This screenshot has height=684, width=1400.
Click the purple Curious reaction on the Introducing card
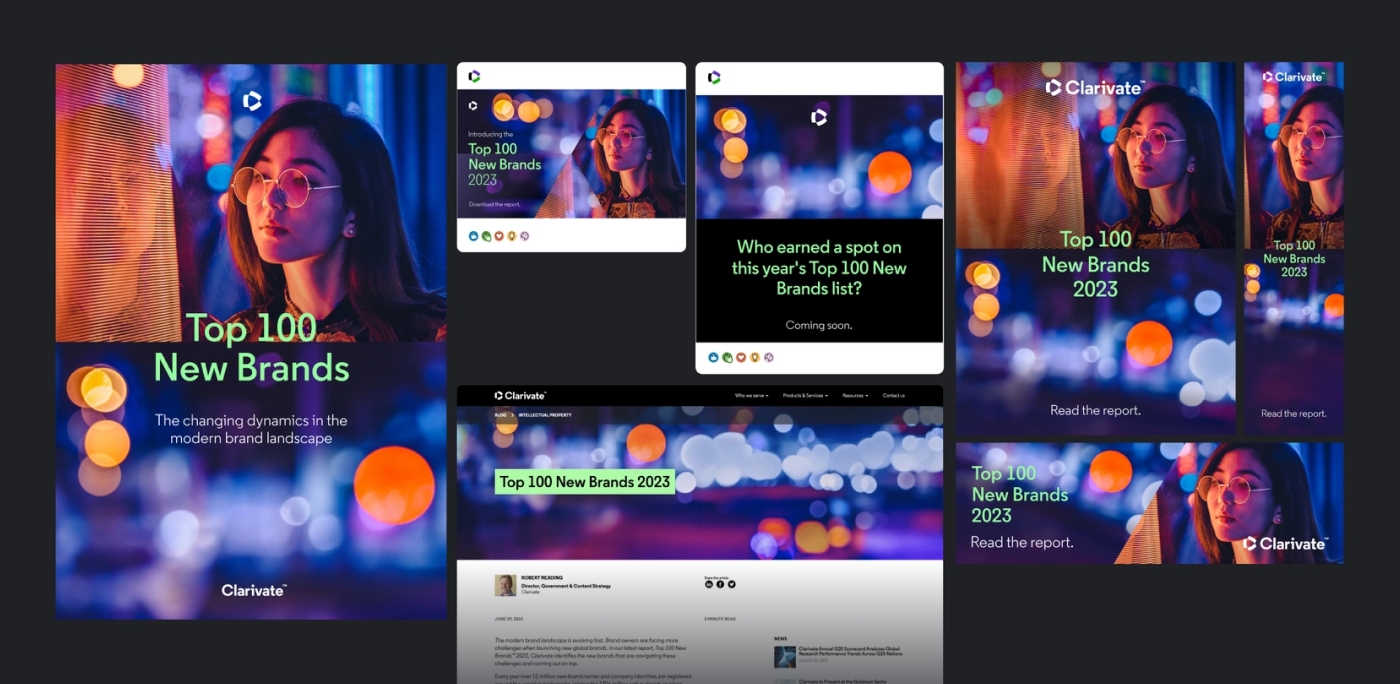coord(525,236)
